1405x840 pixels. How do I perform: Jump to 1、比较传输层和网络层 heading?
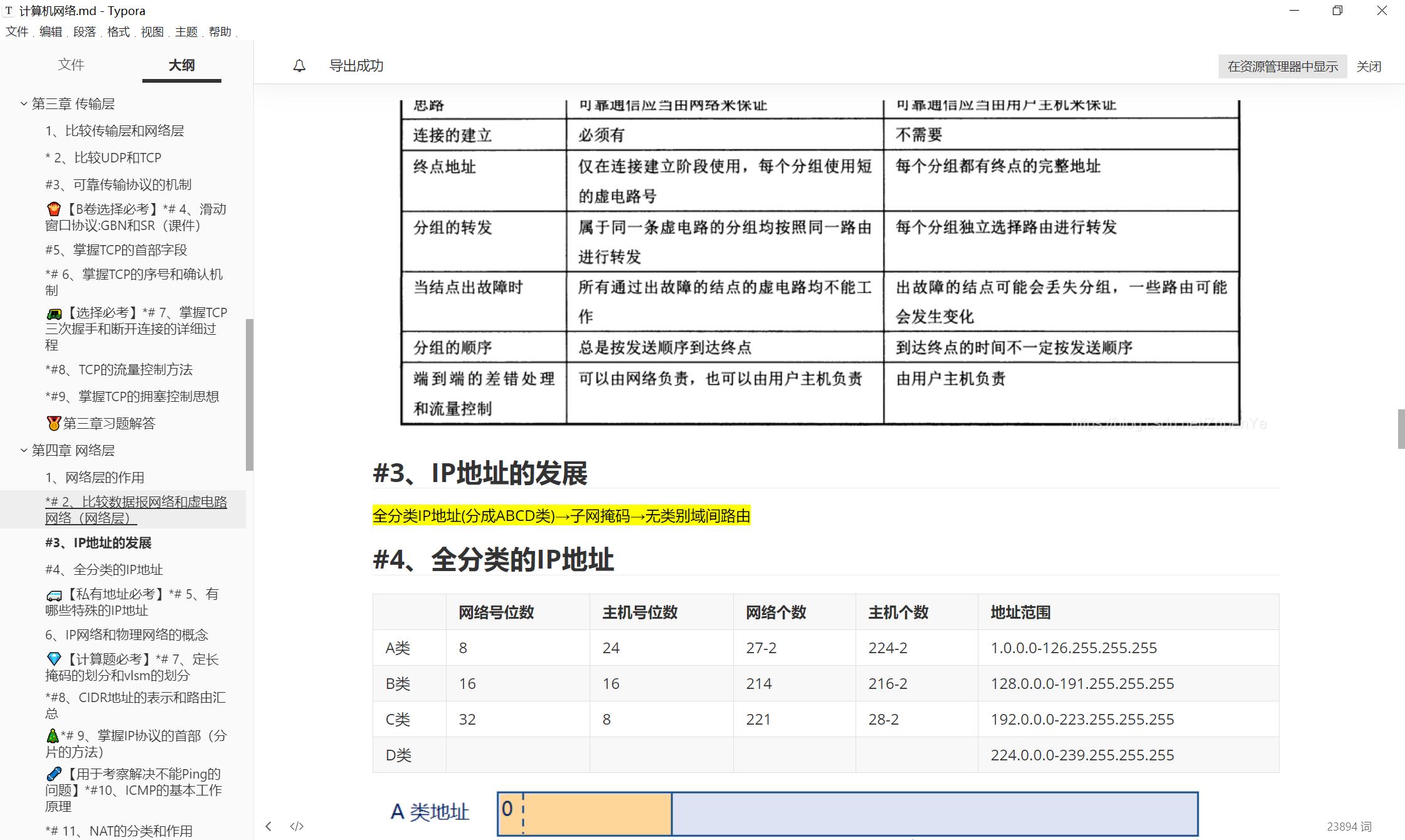(x=115, y=131)
